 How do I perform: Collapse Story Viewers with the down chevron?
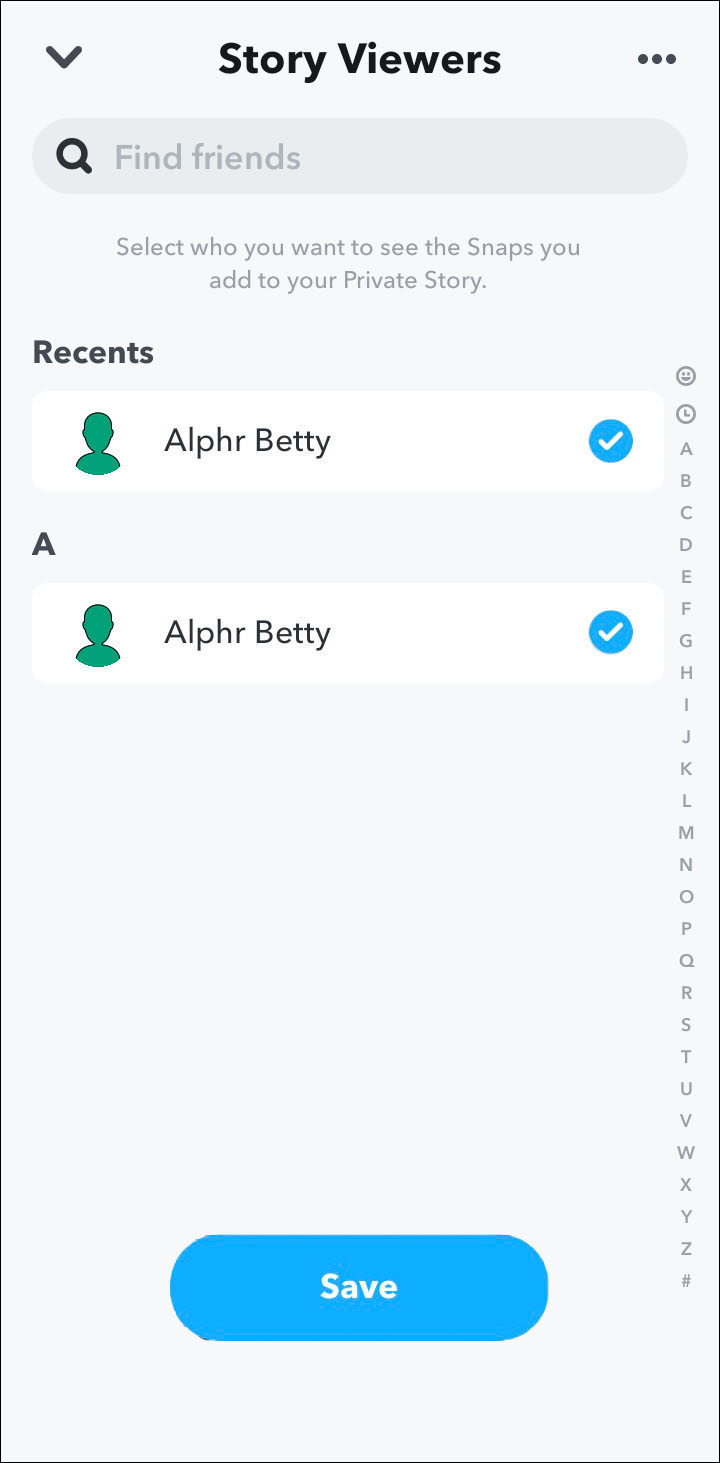[64, 58]
